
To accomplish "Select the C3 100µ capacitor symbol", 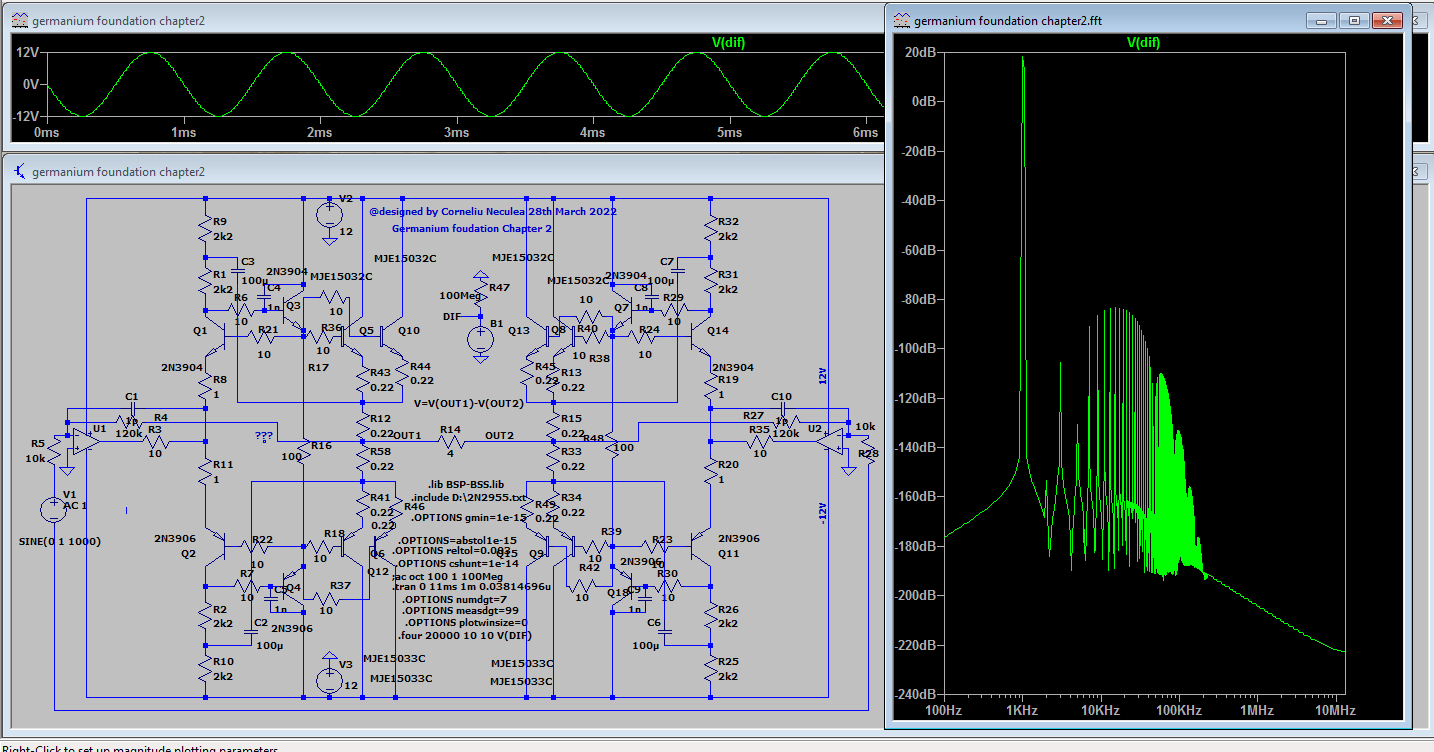I will click(x=239, y=271).
